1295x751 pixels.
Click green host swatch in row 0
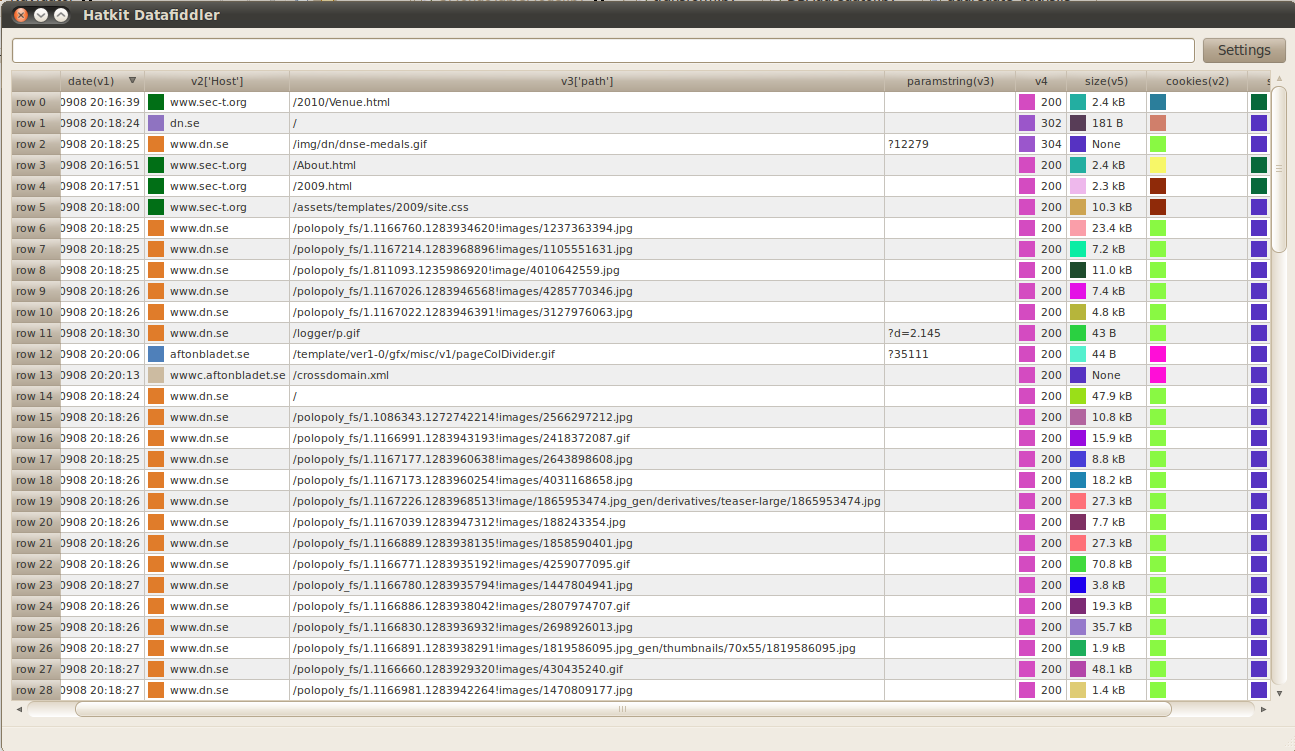(x=156, y=102)
